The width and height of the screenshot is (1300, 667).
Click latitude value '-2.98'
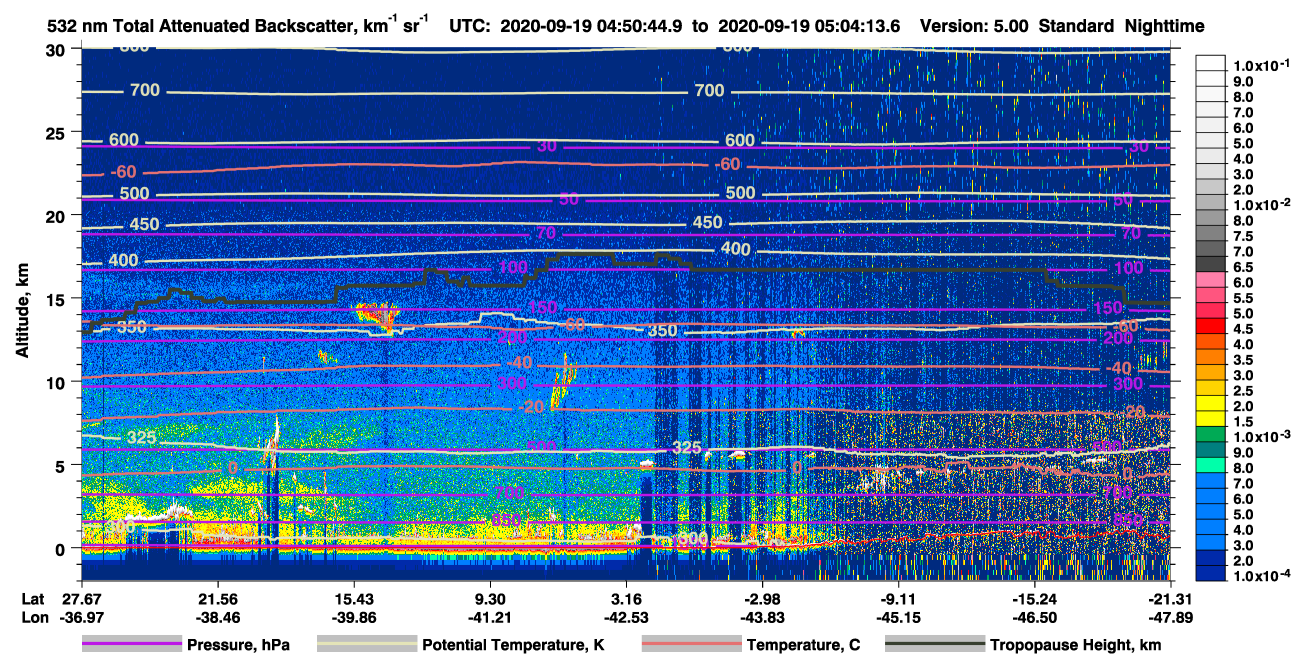click(762, 598)
